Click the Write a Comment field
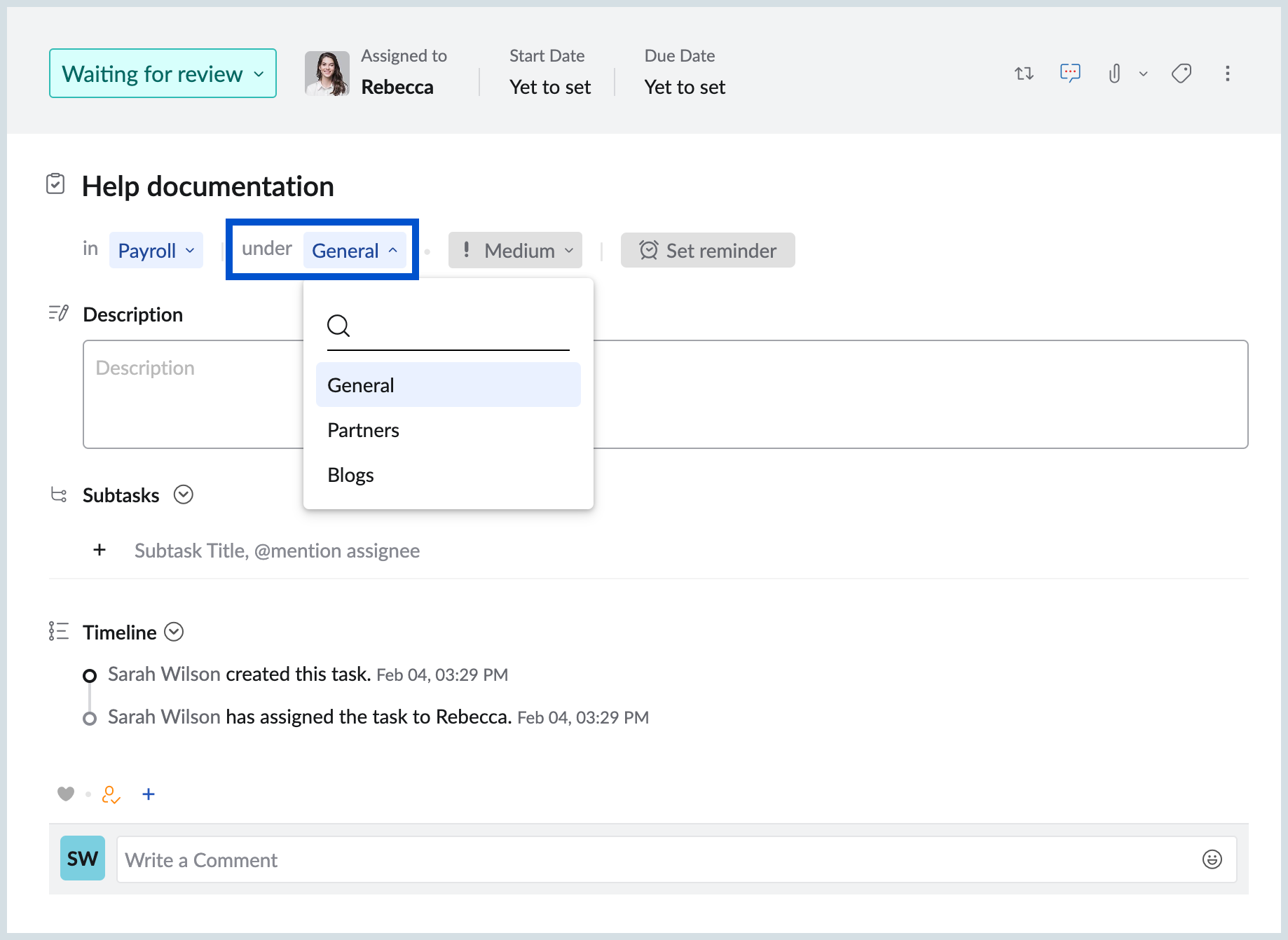 pyautogui.click(x=652, y=859)
